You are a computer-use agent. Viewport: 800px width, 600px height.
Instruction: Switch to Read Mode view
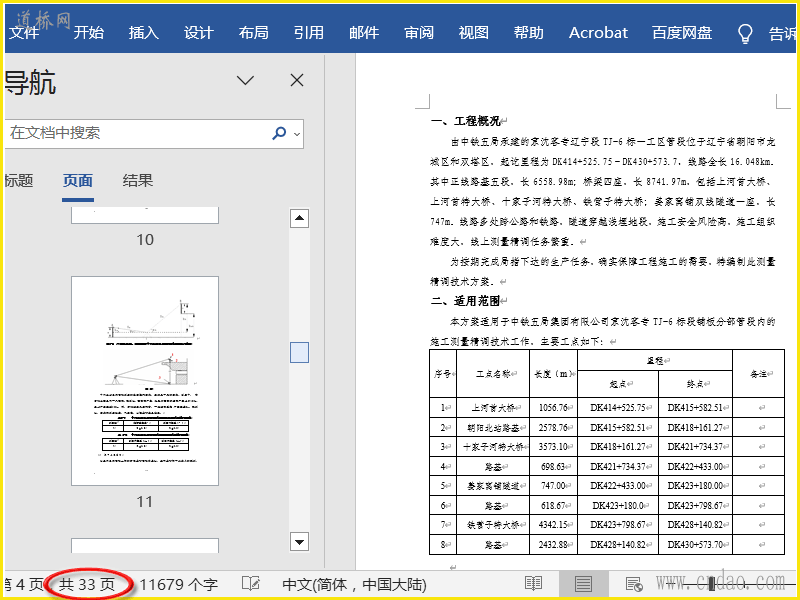[x=534, y=584]
